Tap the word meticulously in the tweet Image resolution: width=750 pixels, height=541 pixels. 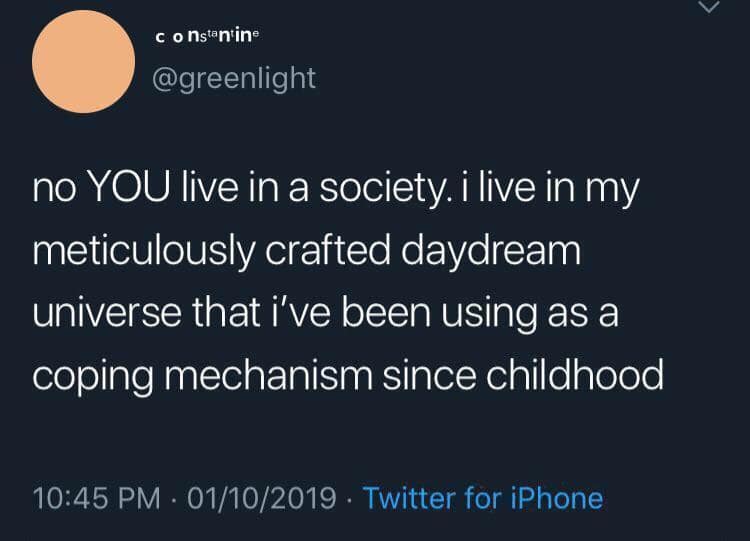[144, 252]
